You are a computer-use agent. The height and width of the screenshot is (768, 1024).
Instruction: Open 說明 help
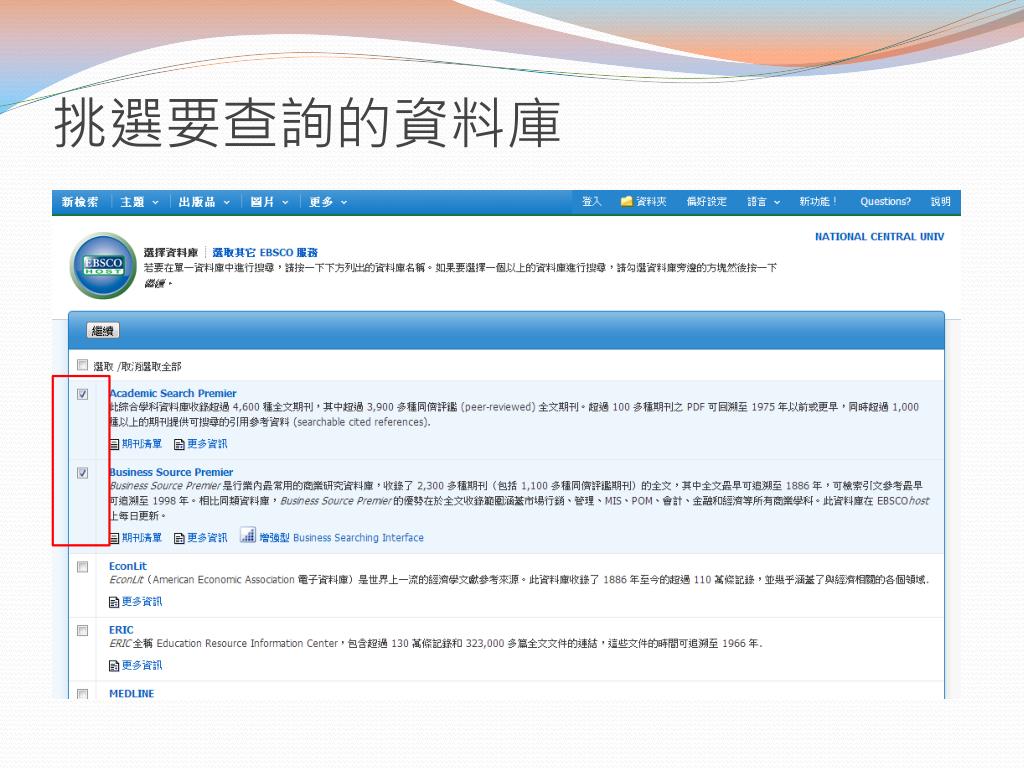tap(940, 202)
